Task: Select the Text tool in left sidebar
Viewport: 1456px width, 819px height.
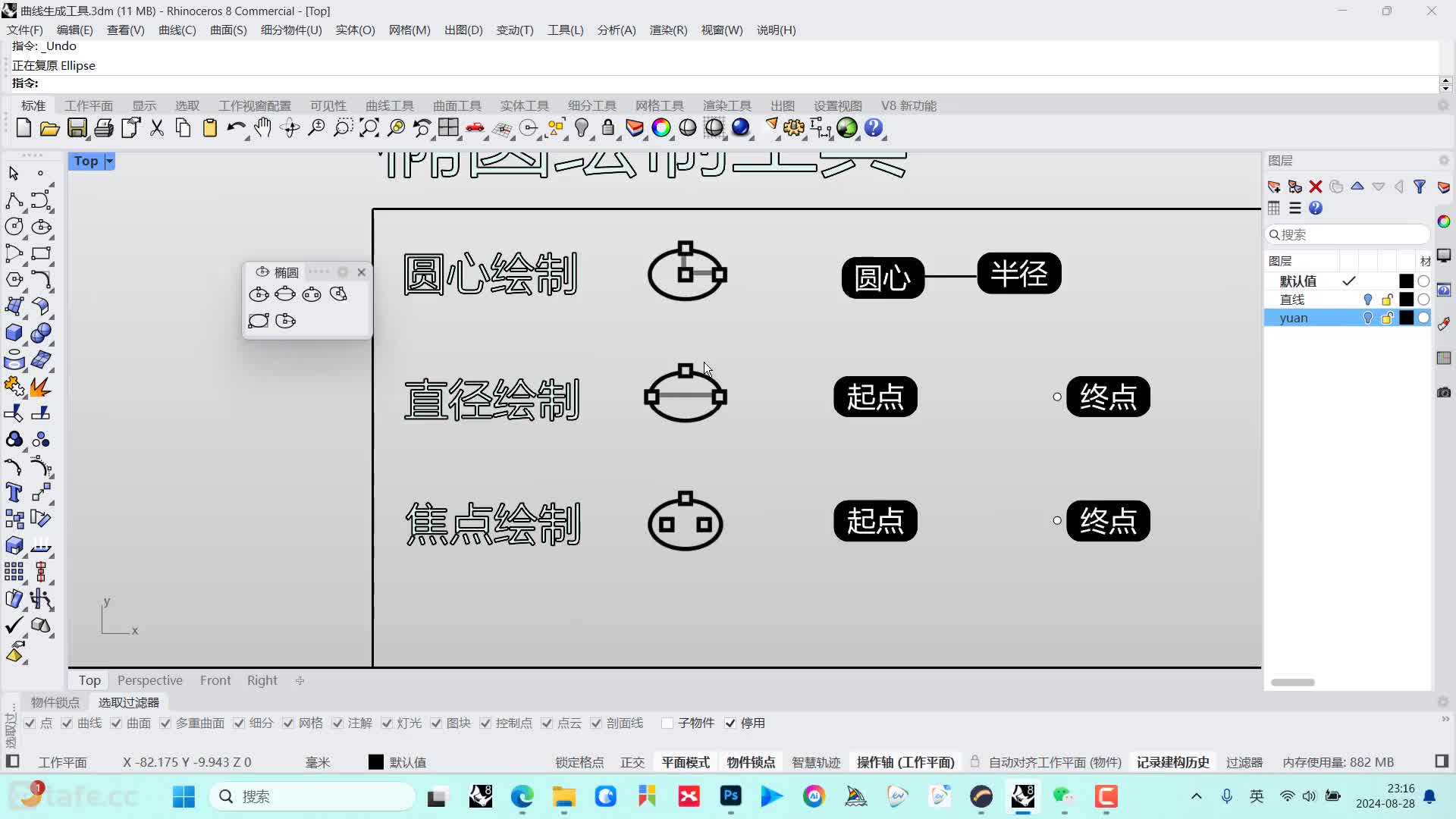Action: [14, 493]
